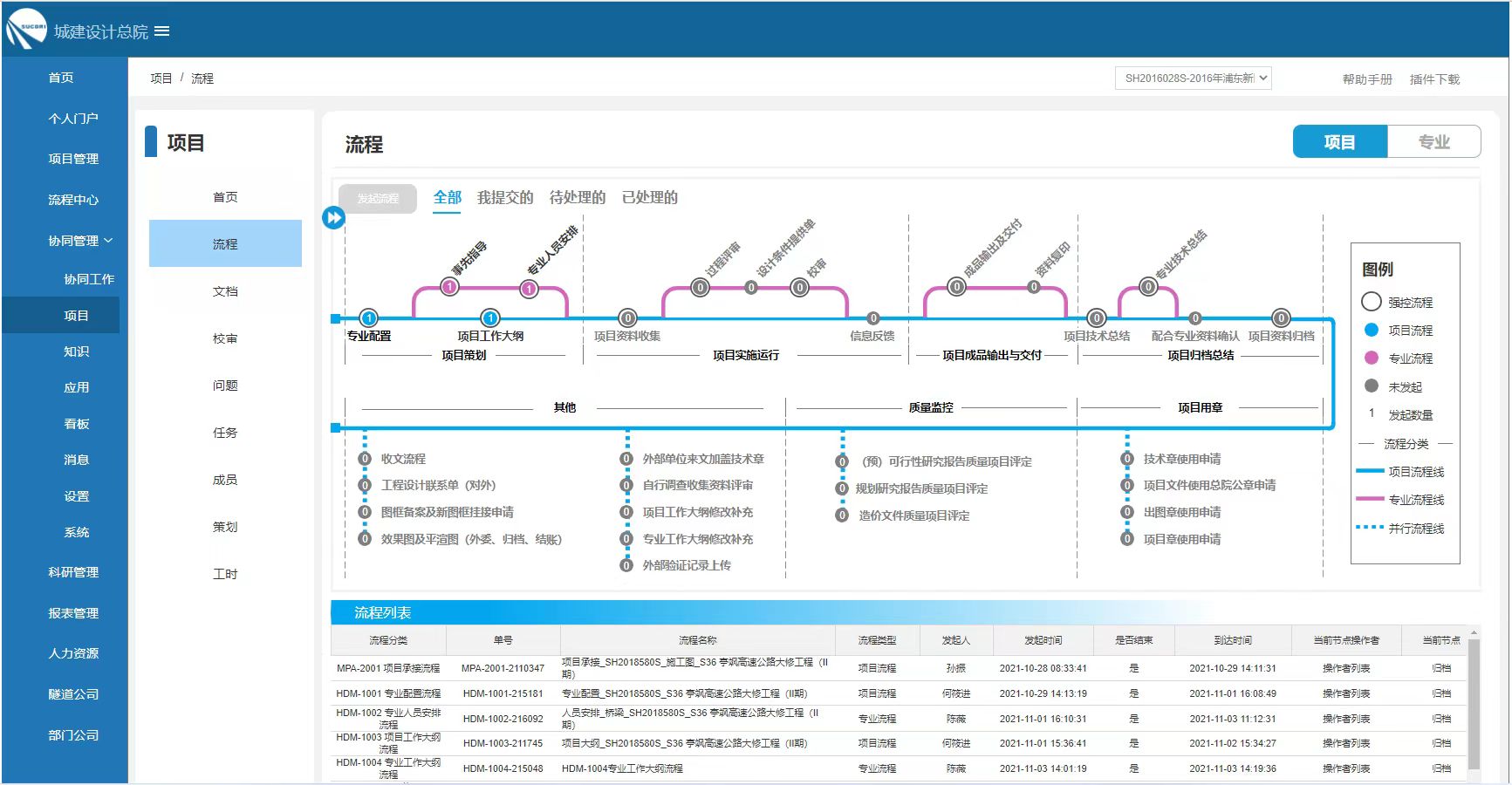Image resolution: width=1512 pixels, height=785 pixels.
Task: Open 文档 in project submenu
Action: [x=225, y=291]
